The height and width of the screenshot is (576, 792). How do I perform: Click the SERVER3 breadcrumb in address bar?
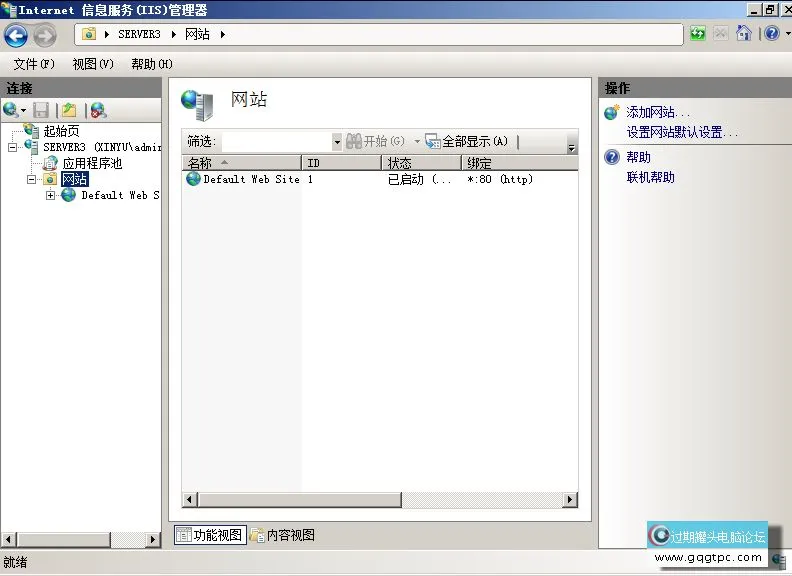coord(139,34)
